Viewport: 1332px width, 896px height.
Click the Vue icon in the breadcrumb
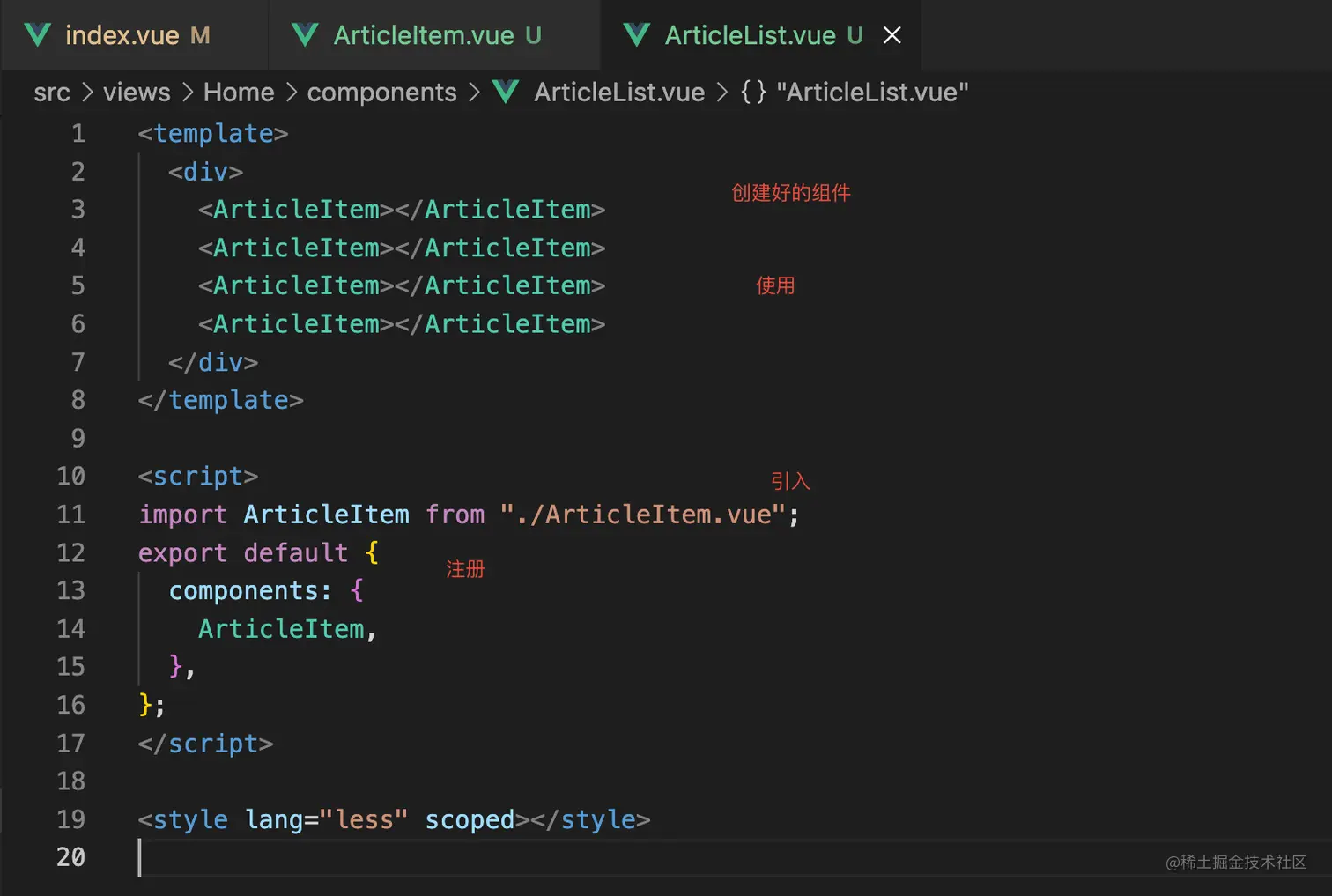(x=506, y=92)
